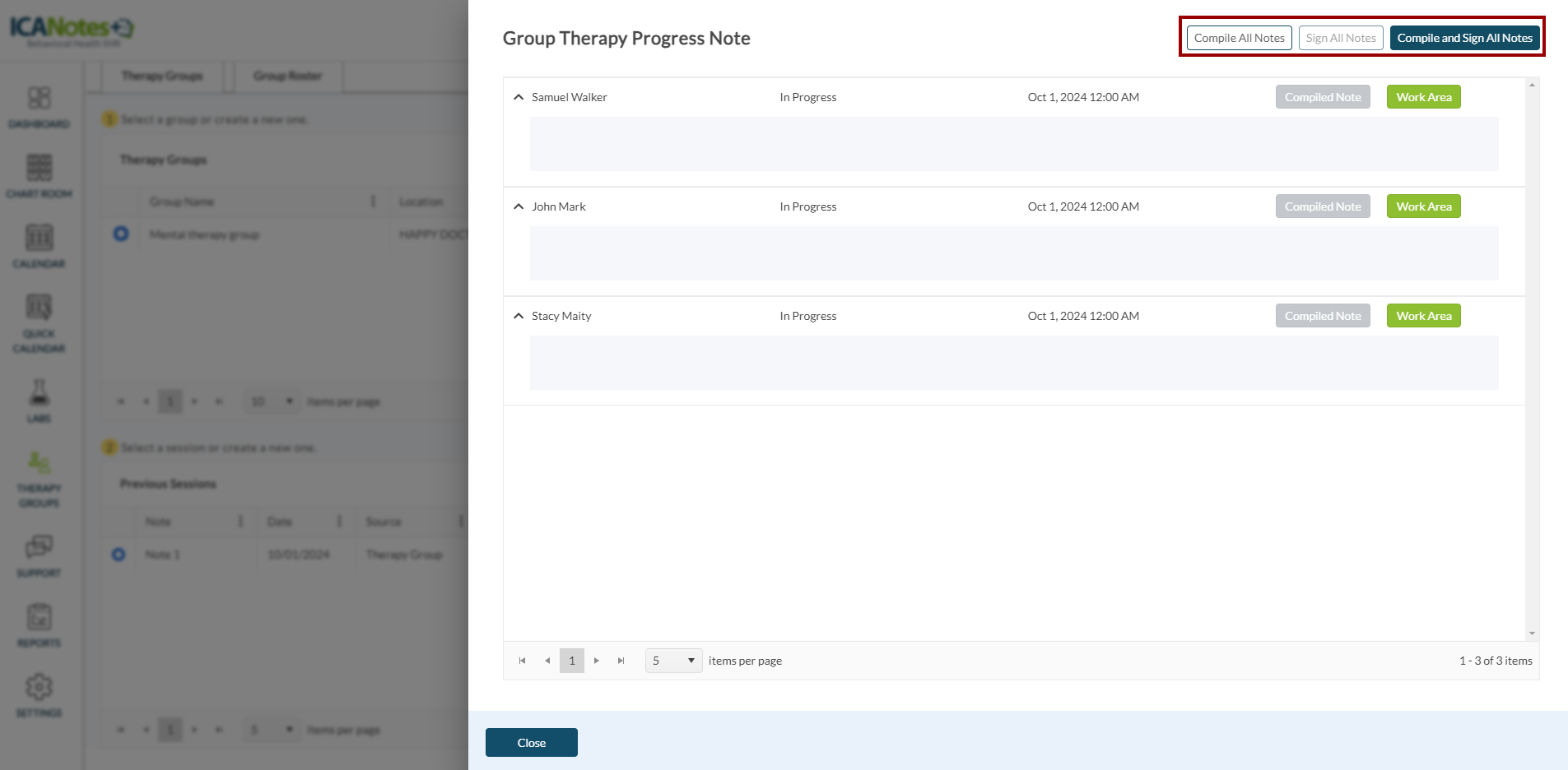This screenshot has height=770, width=1568.
Task: Open Quick Calendar from sidebar
Action: pos(40,324)
